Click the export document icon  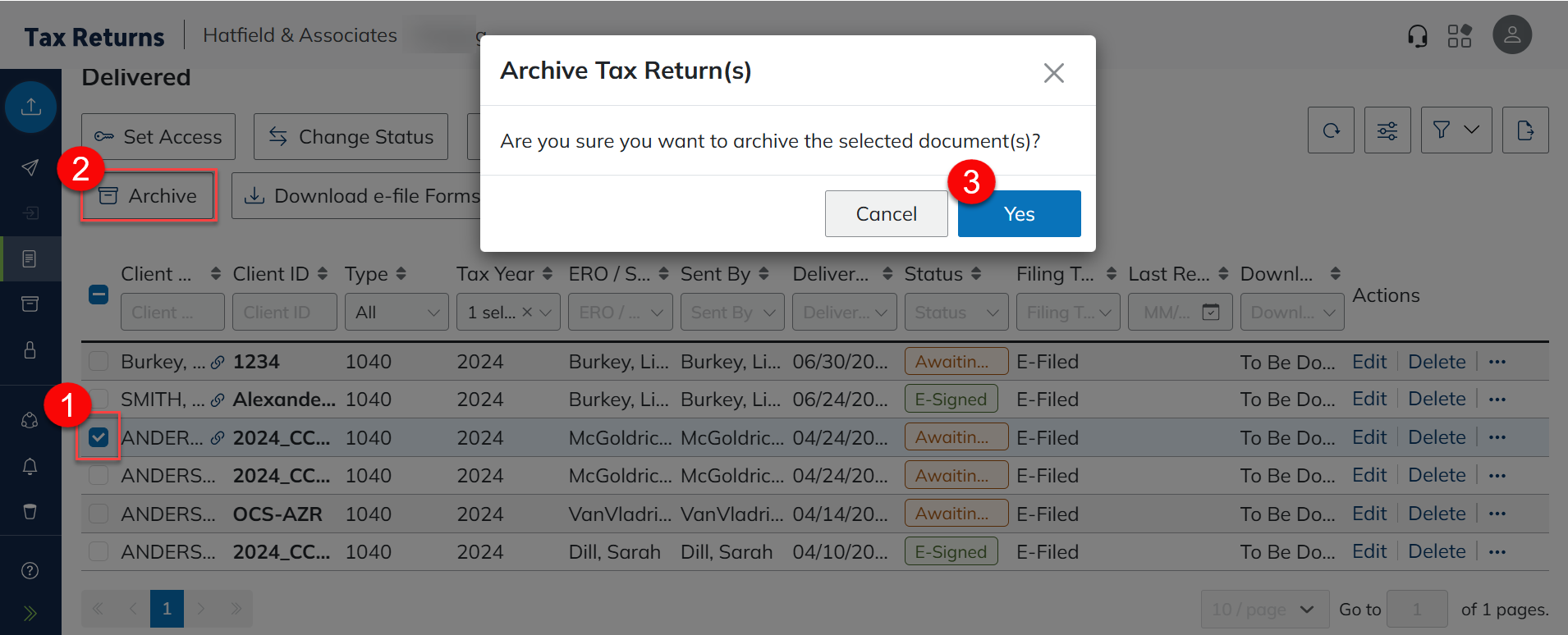(1524, 130)
